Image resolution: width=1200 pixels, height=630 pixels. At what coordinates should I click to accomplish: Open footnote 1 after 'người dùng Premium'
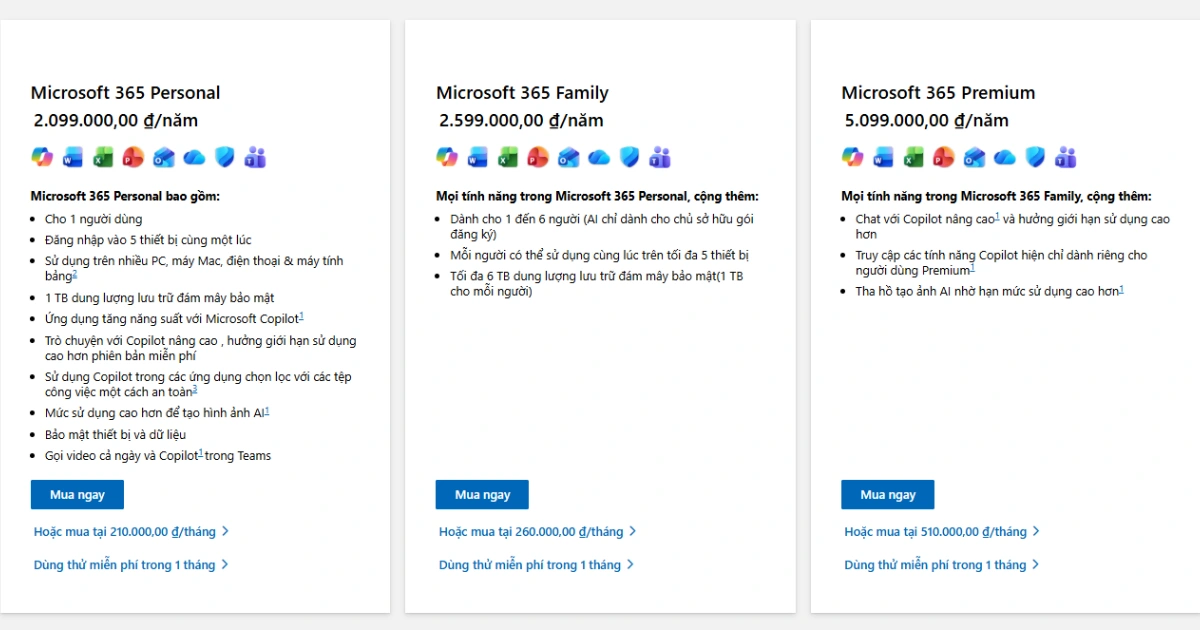point(972,267)
